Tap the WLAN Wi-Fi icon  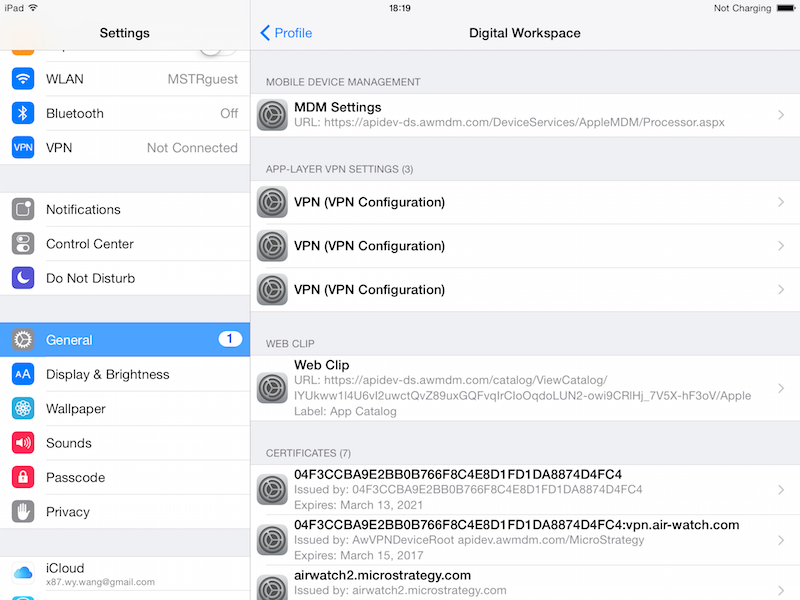23,79
